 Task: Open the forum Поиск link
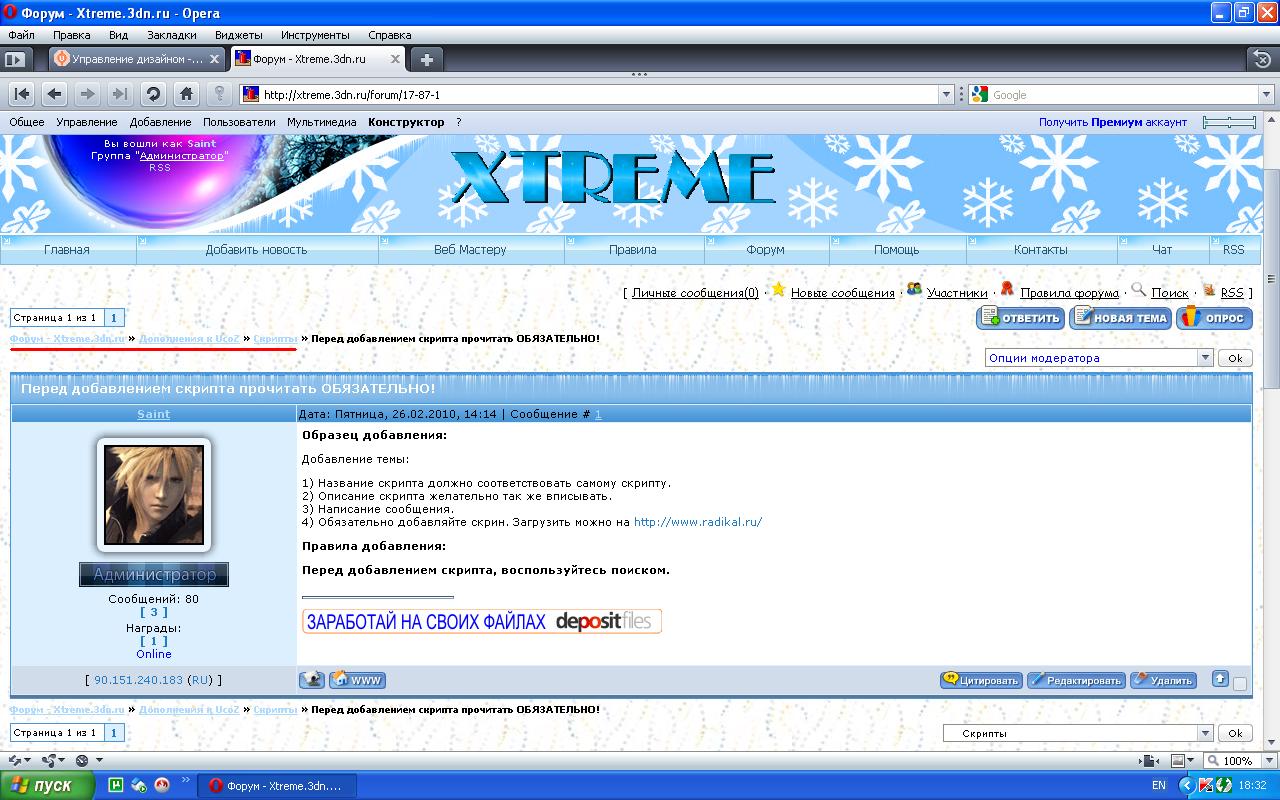coord(1170,293)
